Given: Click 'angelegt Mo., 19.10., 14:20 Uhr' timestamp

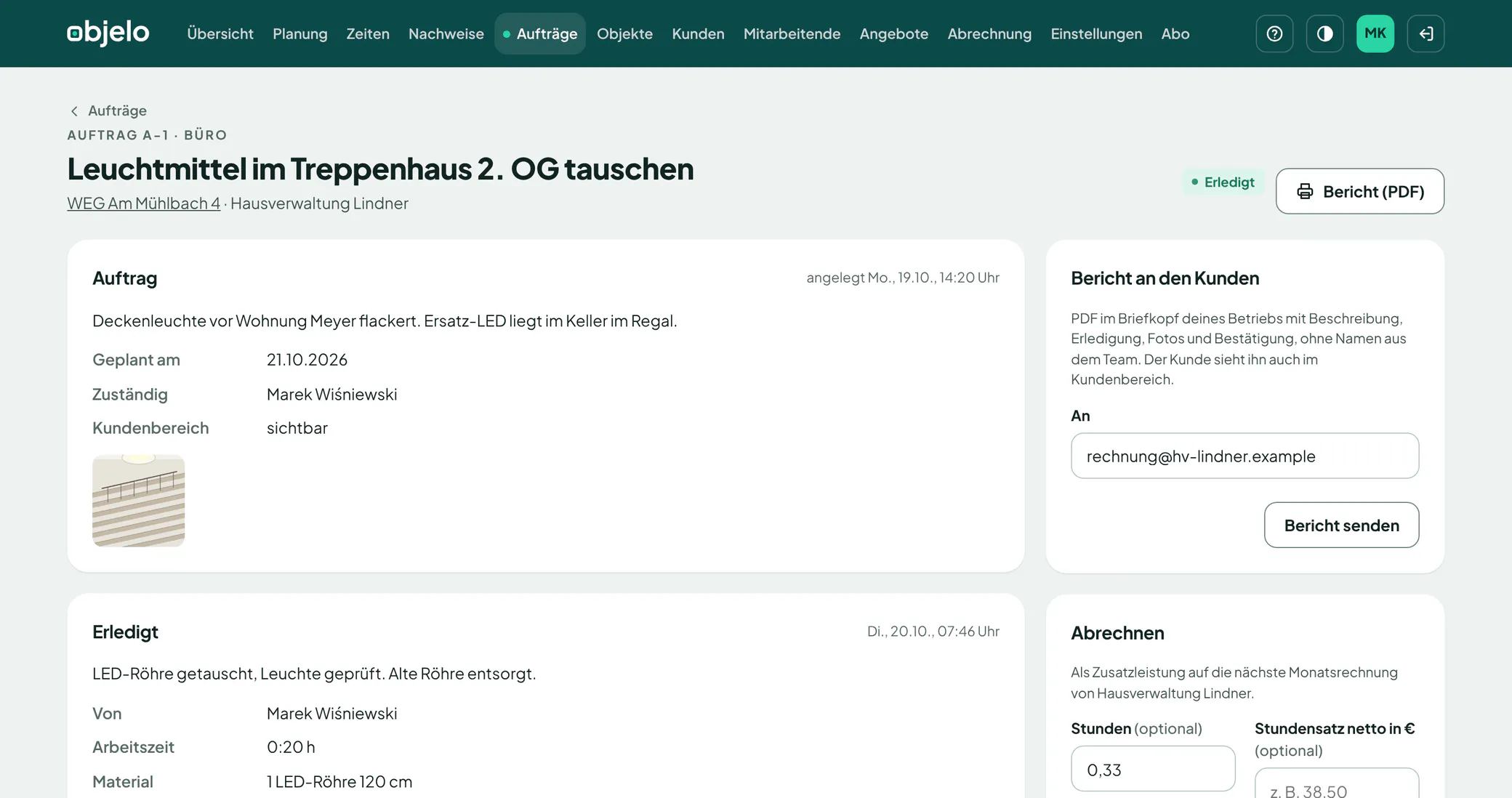Looking at the screenshot, I should [902, 278].
